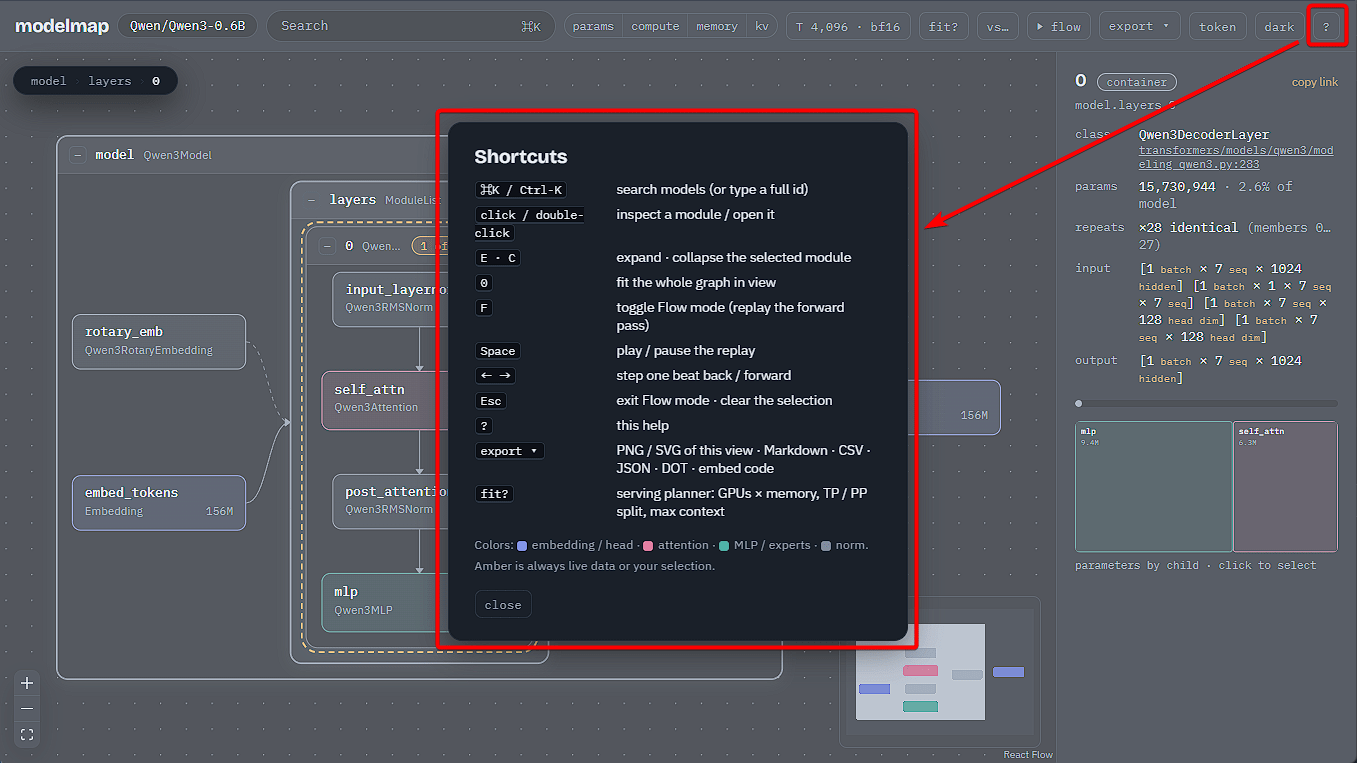The image size is (1357, 763).
Task: Select the mlp node in graph
Action: click(x=385, y=602)
